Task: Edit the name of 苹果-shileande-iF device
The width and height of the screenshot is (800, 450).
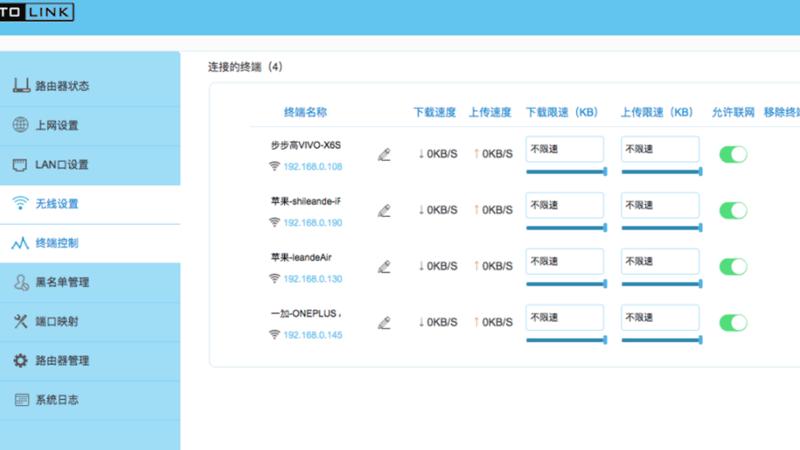Action: (x=384, y=210)
